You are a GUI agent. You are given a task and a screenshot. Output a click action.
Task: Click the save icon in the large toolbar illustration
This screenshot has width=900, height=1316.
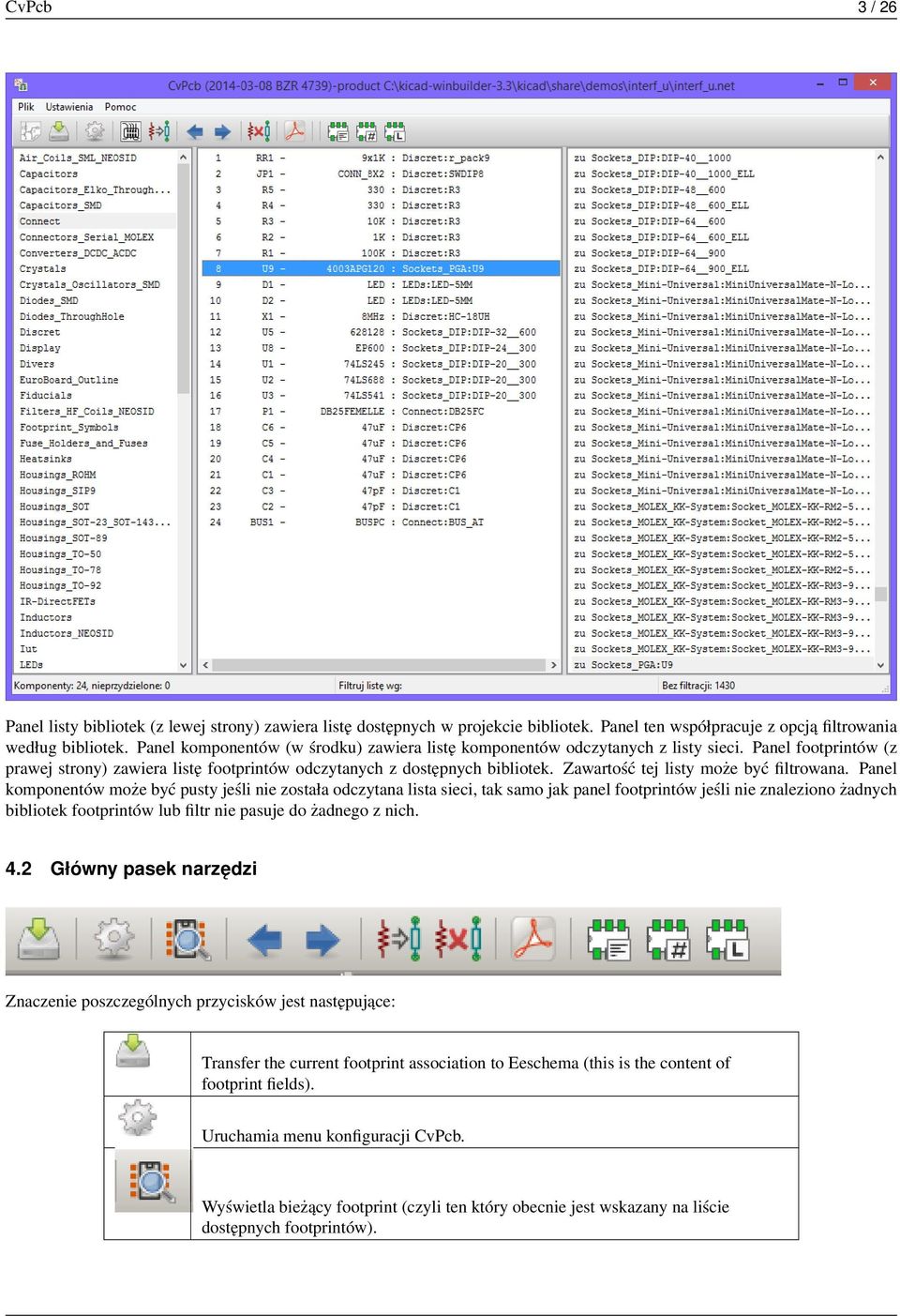pos(38,939)
